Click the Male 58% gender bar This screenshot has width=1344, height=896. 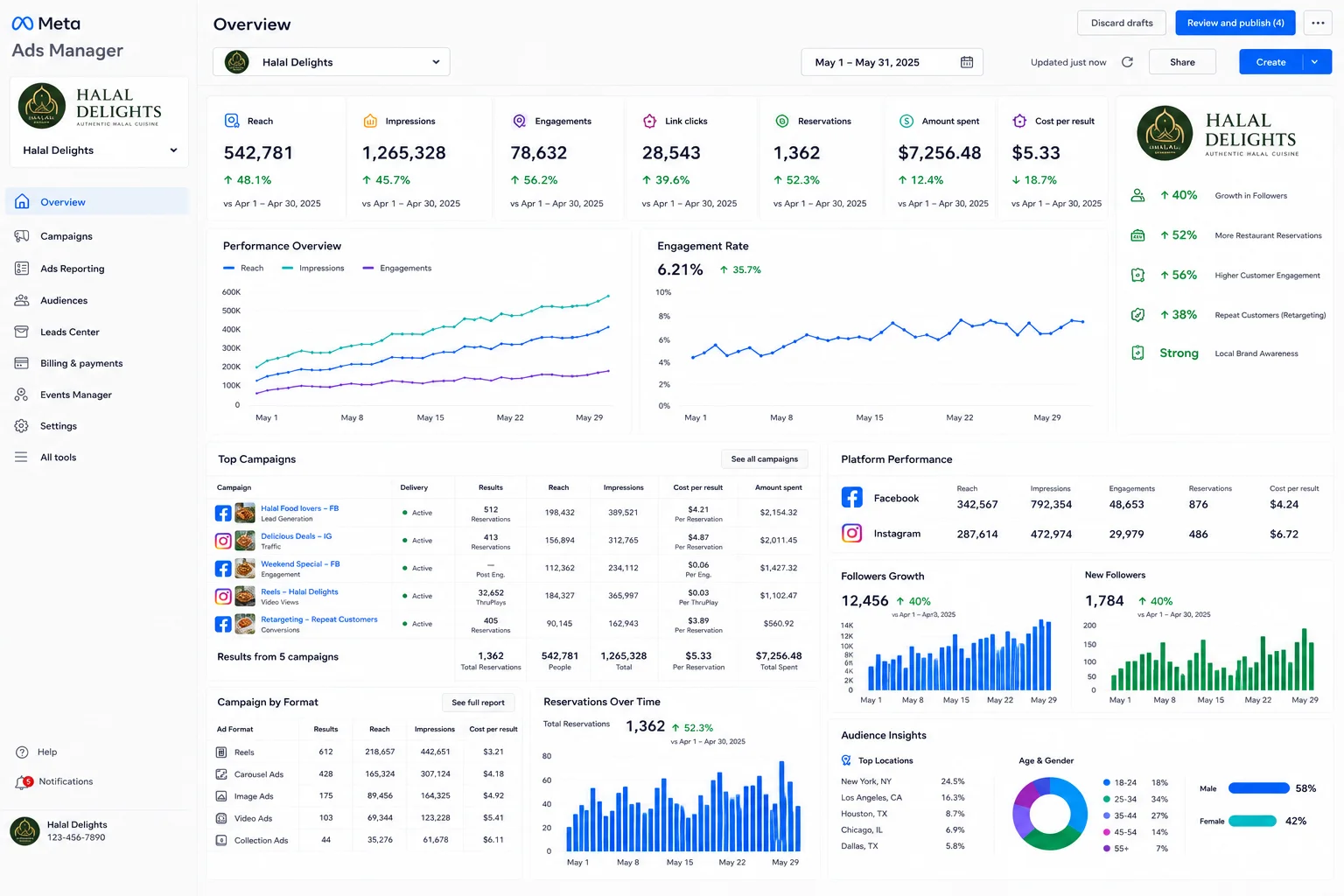[1258, 788]
